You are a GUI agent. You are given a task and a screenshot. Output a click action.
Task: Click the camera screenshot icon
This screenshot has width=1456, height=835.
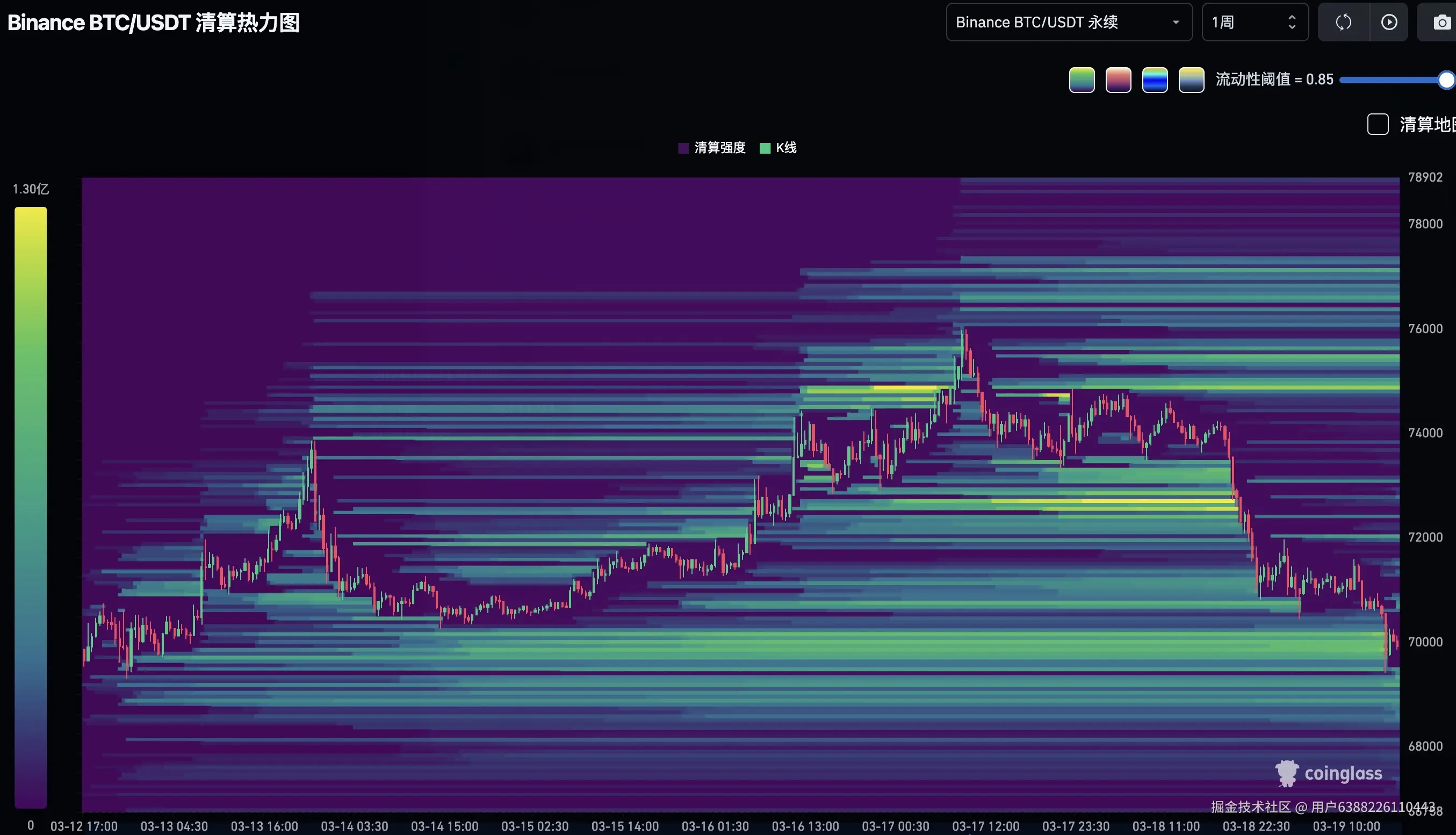click(x=1441, y=23)
